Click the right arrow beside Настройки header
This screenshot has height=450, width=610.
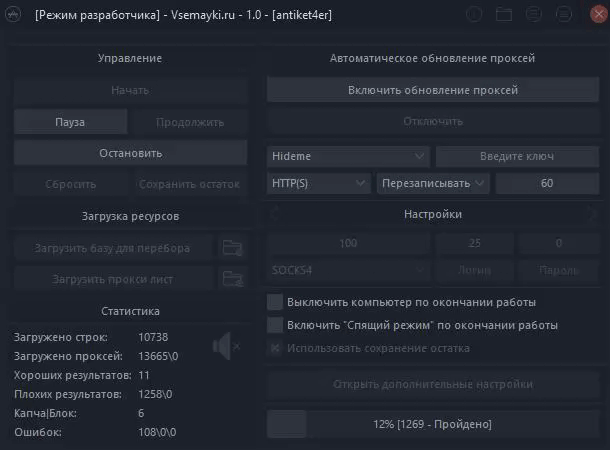[592, 214]
